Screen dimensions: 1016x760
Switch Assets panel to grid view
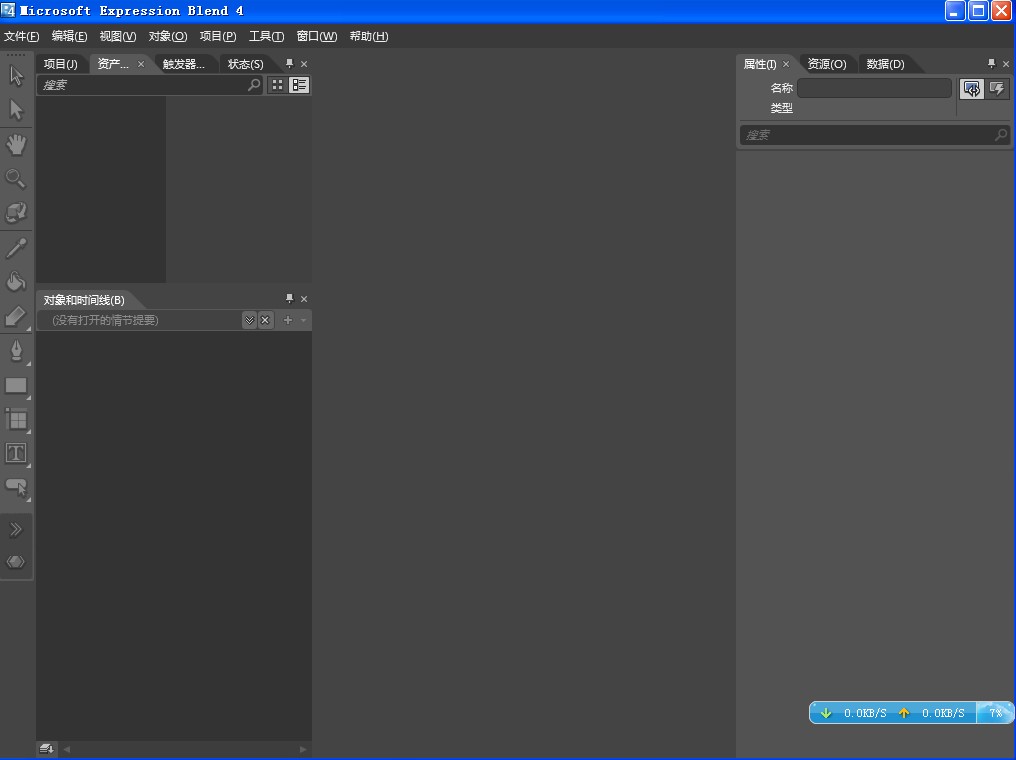coord(277,85)
